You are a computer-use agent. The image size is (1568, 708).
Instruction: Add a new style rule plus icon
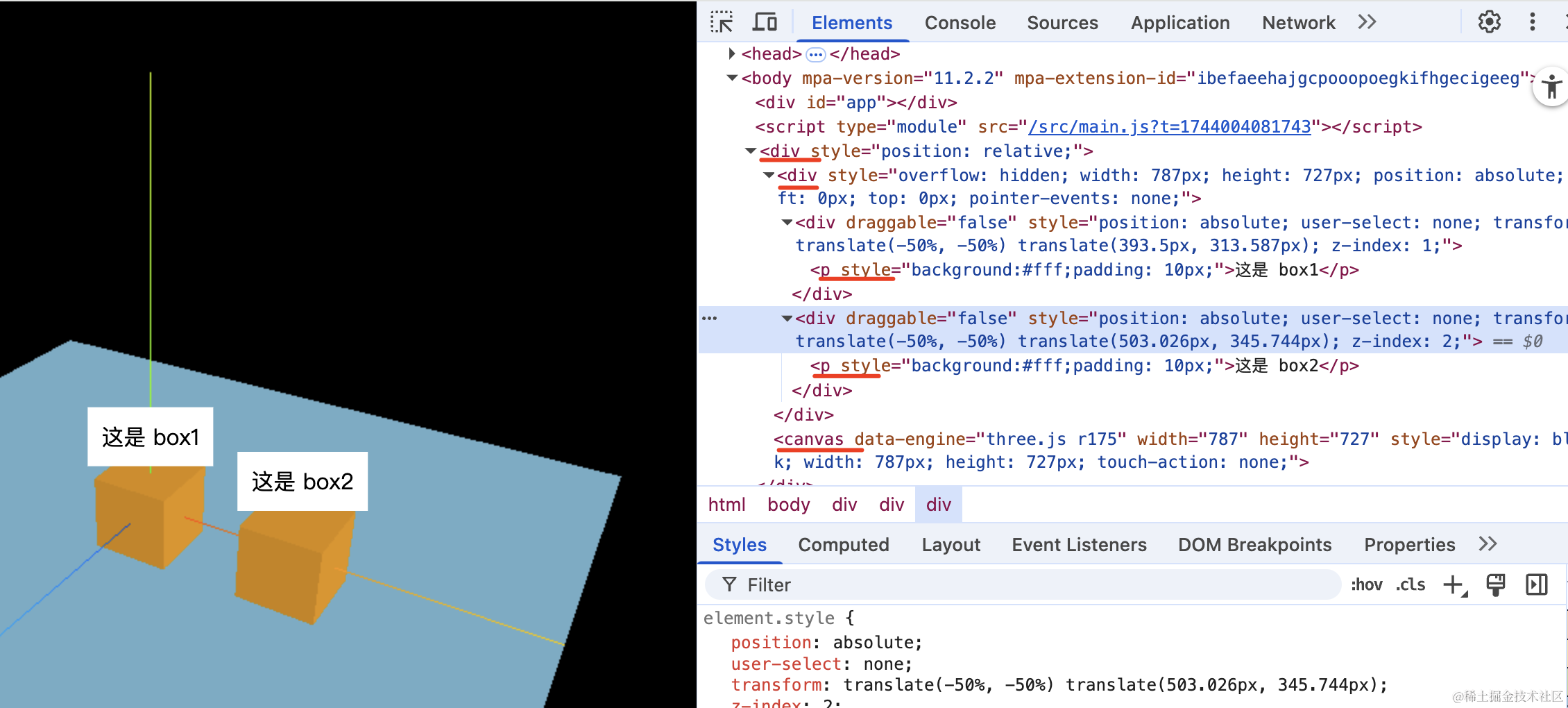click(x=1455, y=585)
